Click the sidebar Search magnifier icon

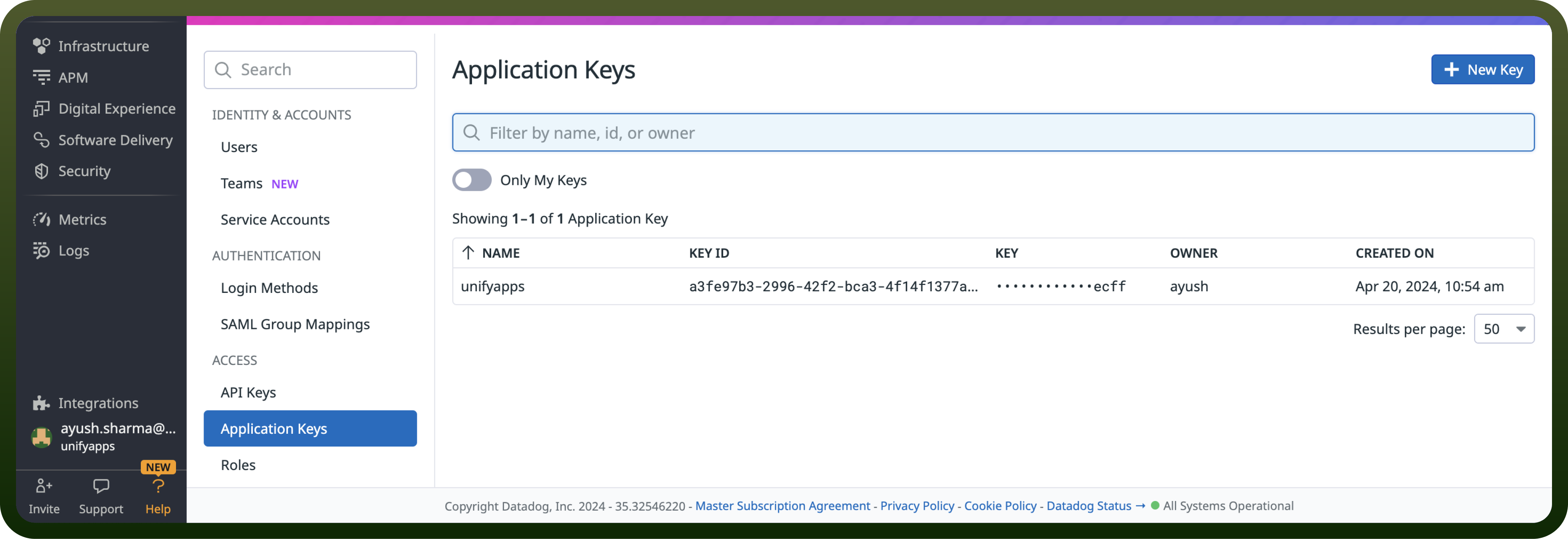[x=223, y=70]
